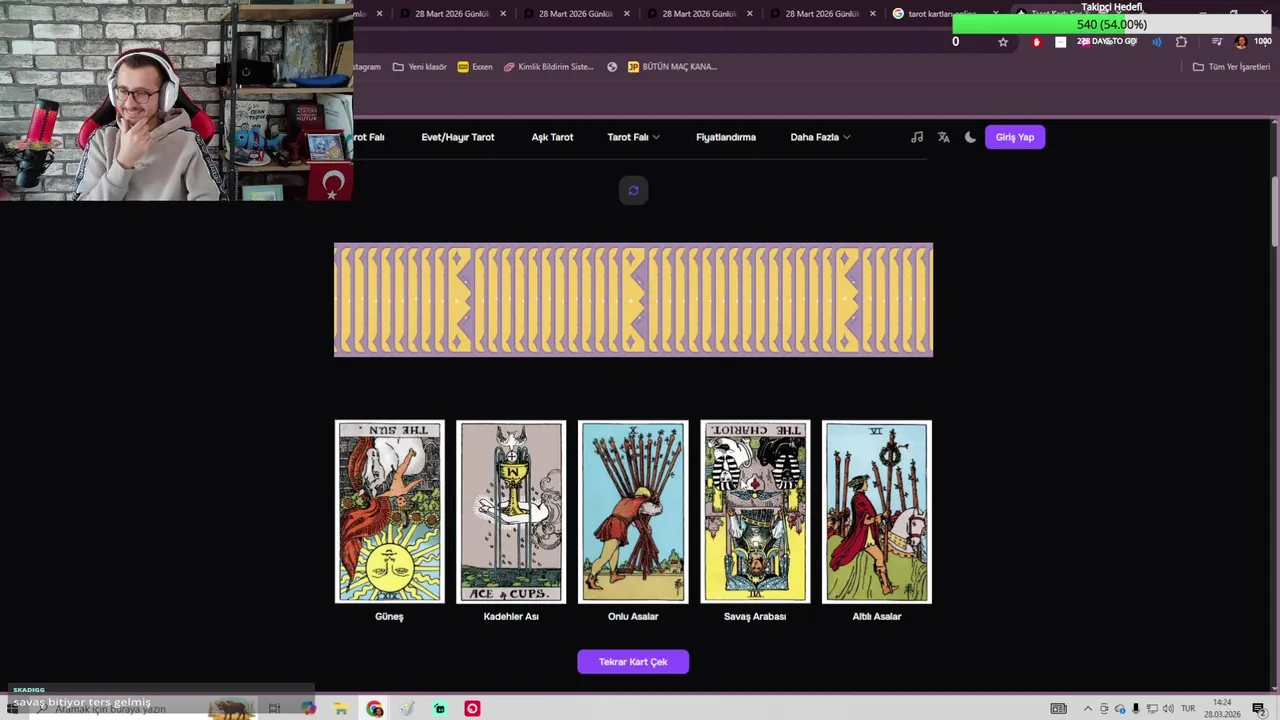This screenshot has width=1280, height=720.
Task: Open the BÜTÜN MAÇ KANA... bookmark
Action: [672, 67]
